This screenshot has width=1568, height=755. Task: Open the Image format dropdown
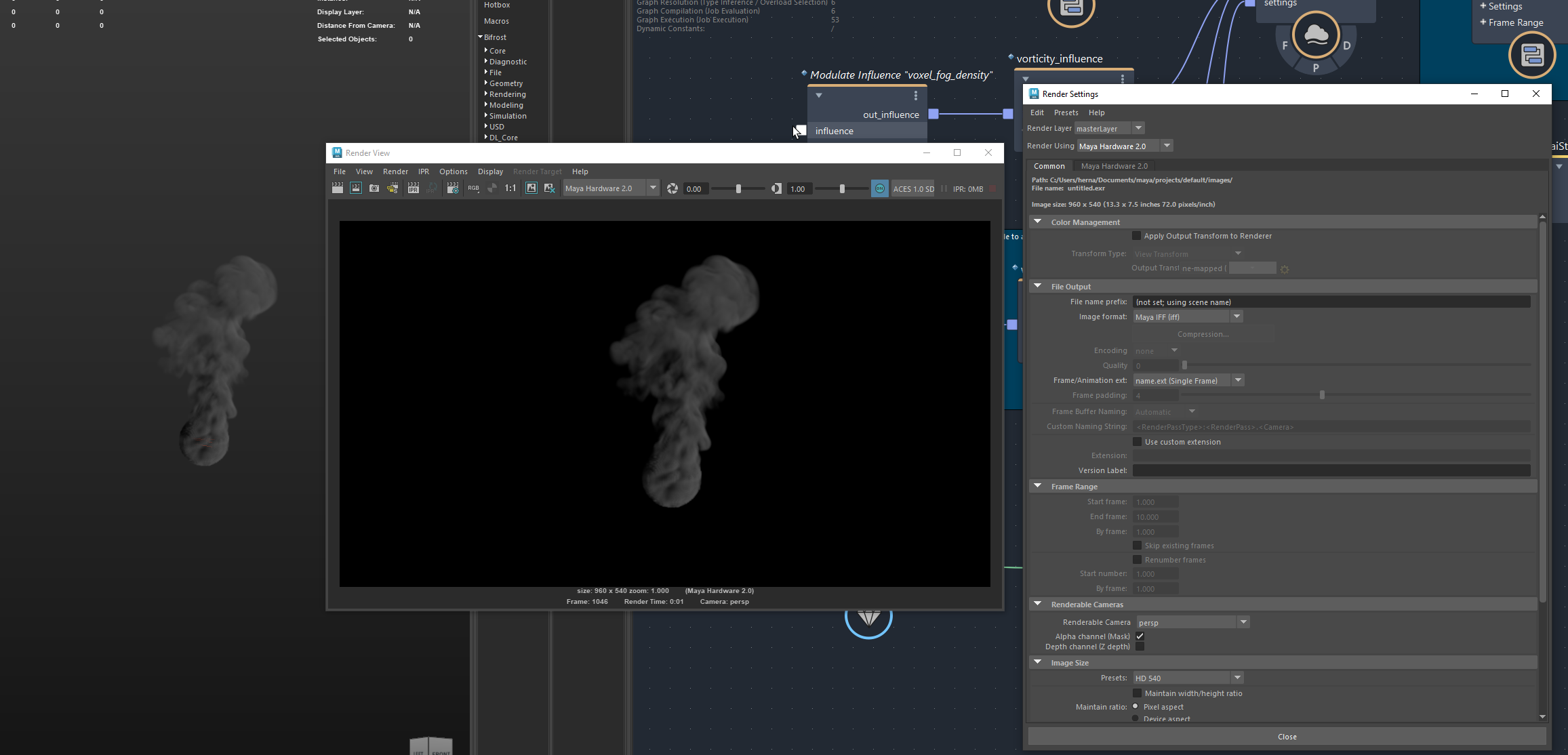(1237, 316)
